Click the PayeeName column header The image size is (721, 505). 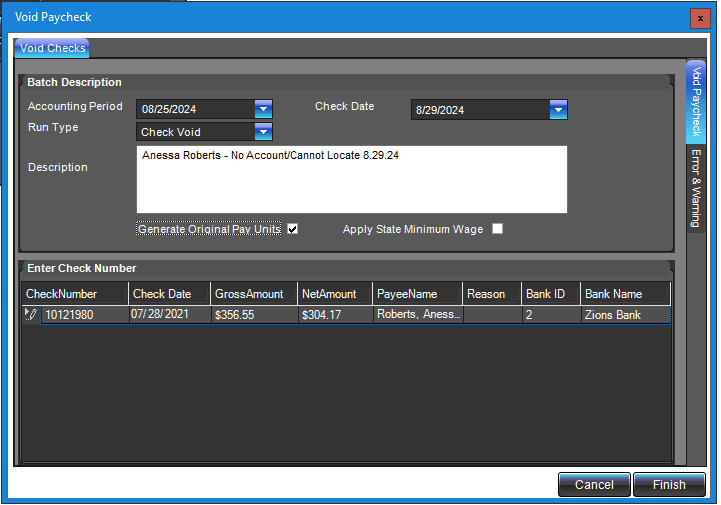tap(417, 294)
